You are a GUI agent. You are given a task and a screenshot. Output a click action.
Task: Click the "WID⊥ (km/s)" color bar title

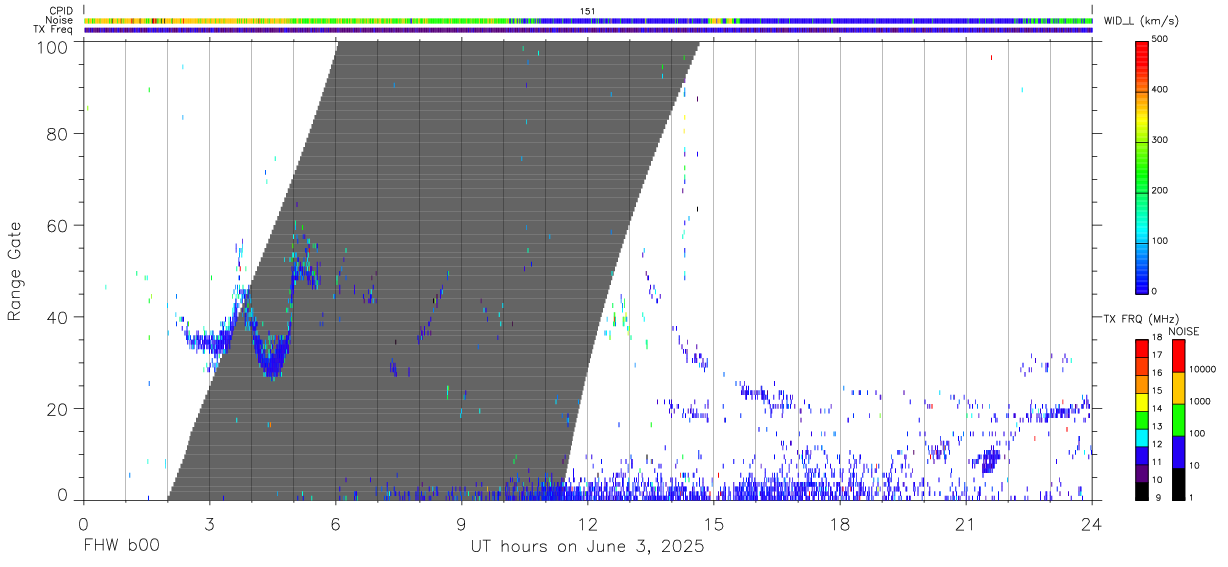click(x=1142, y=20)
